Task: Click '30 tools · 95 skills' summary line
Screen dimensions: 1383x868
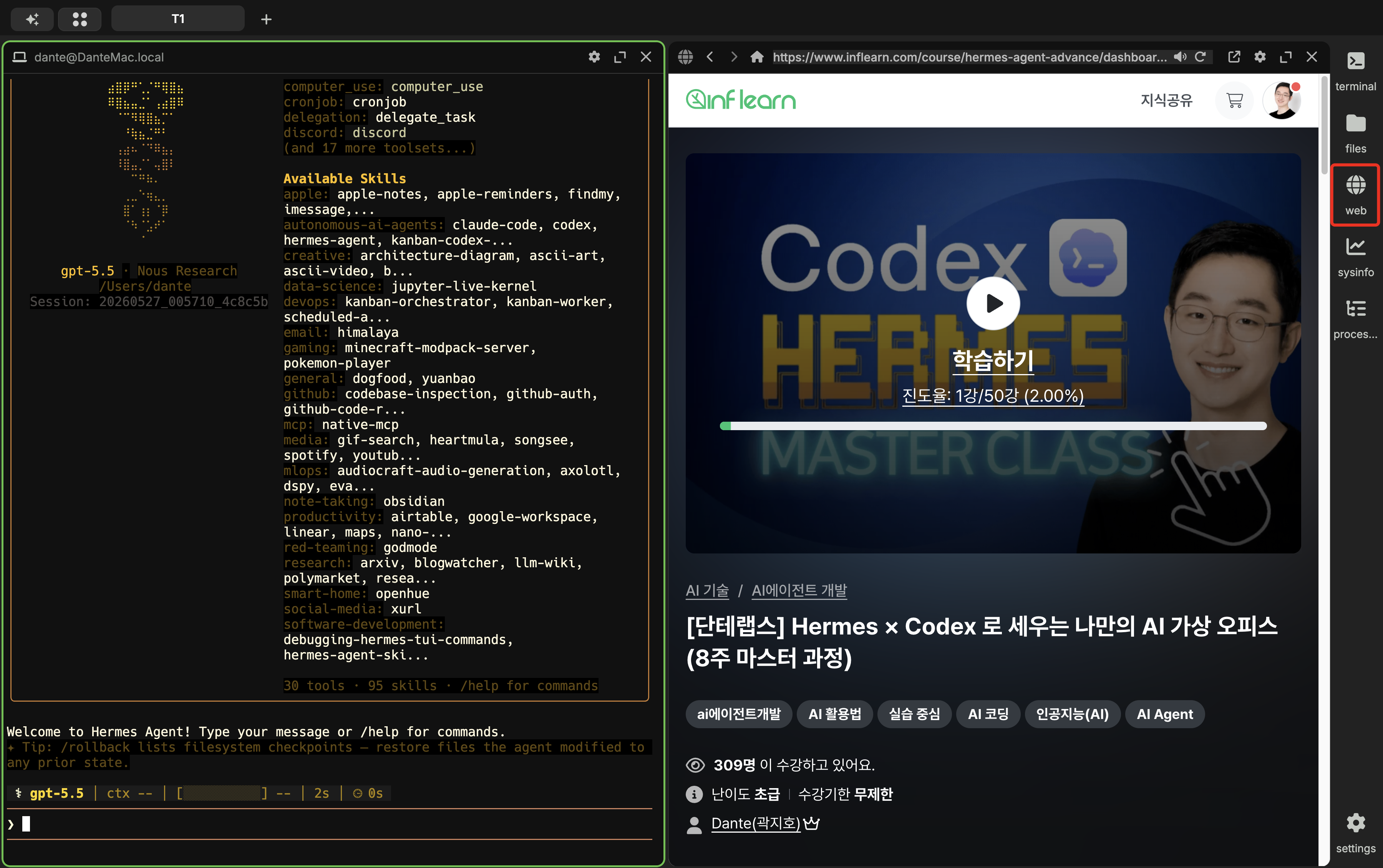Action: pos(440,686)
